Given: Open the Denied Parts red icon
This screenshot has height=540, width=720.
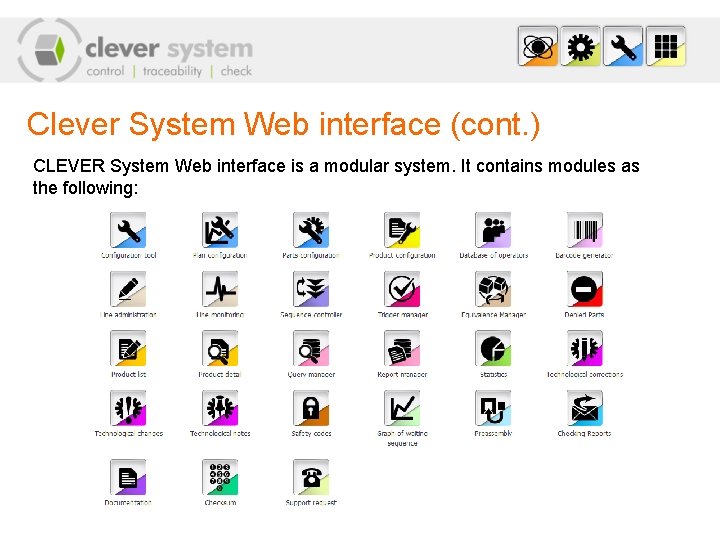Looking at the screenshot, I should tap(585, 289).
